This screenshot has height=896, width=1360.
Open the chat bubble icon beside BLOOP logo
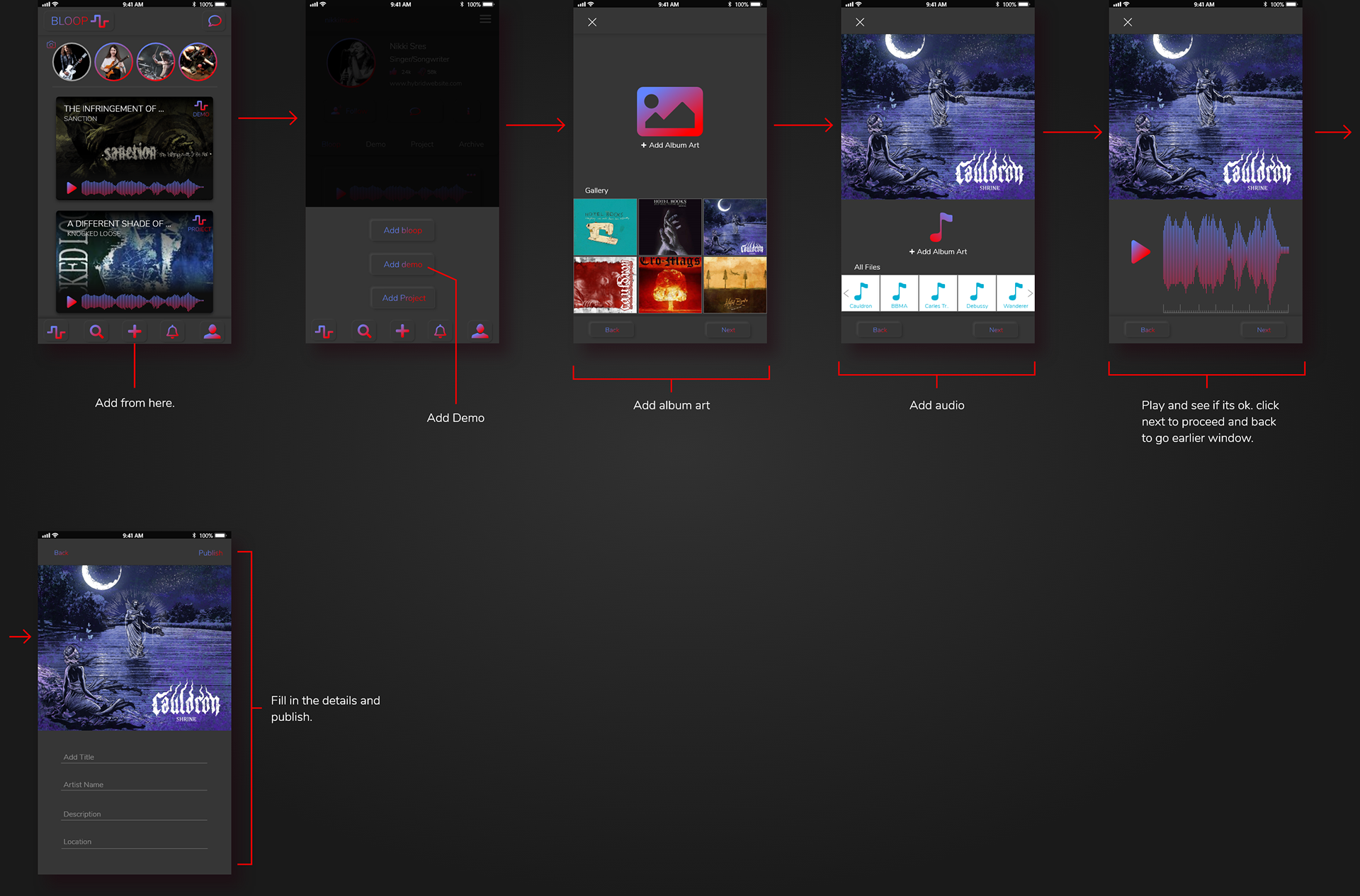tap(215, 21)
